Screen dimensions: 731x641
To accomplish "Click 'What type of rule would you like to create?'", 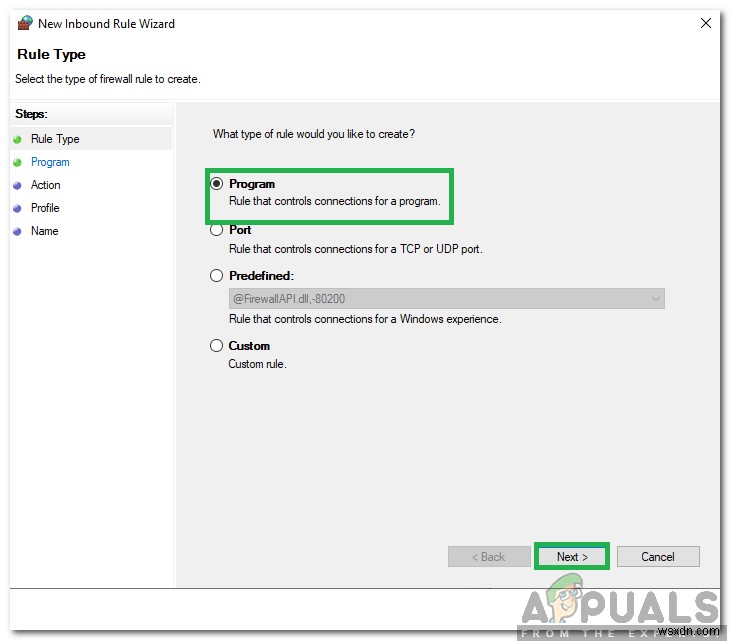I will pos(314,134).
